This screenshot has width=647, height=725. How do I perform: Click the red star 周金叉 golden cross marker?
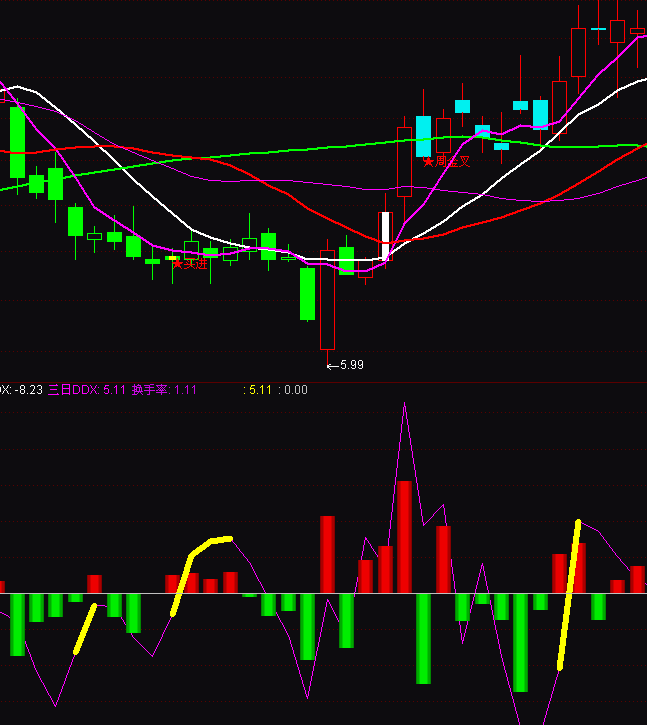click(446, 161)
